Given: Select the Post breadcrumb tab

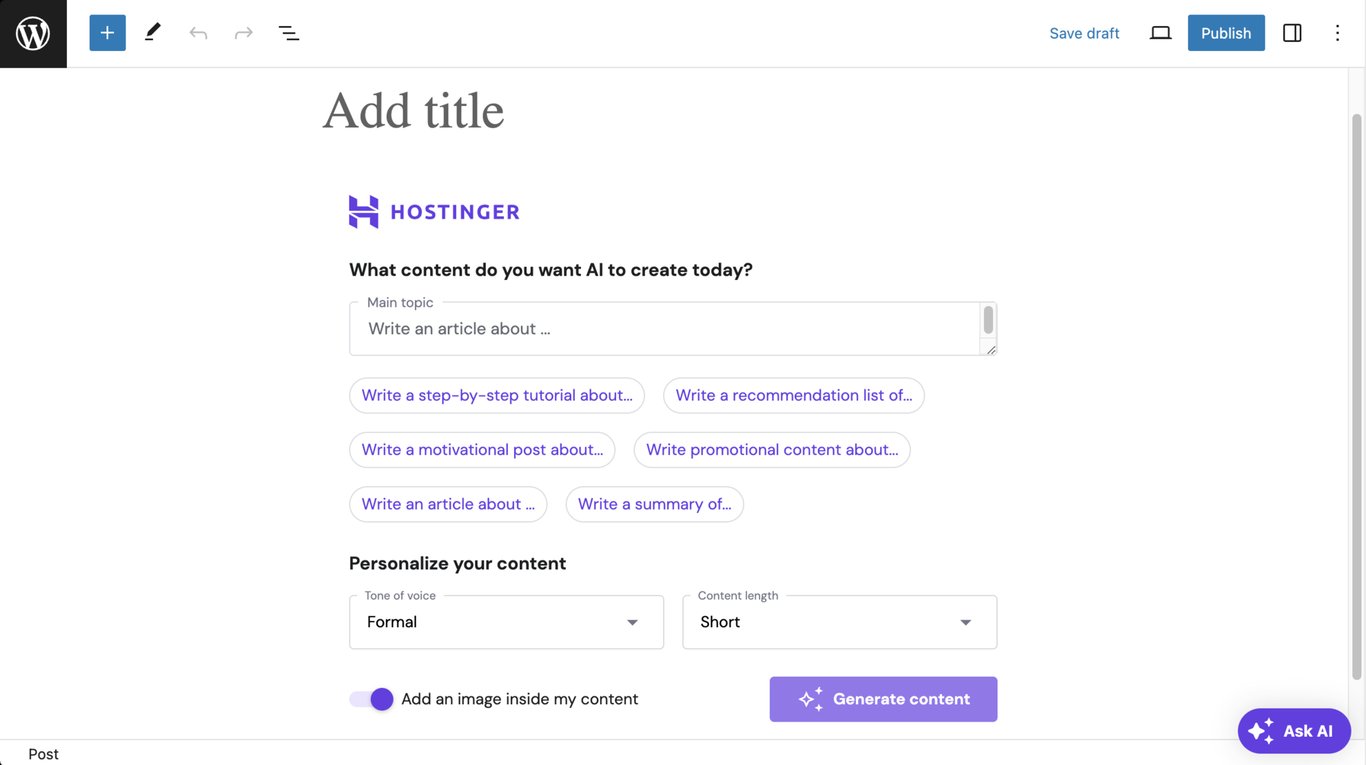Looking at the screenshot, I should click(x=43, y=753).
